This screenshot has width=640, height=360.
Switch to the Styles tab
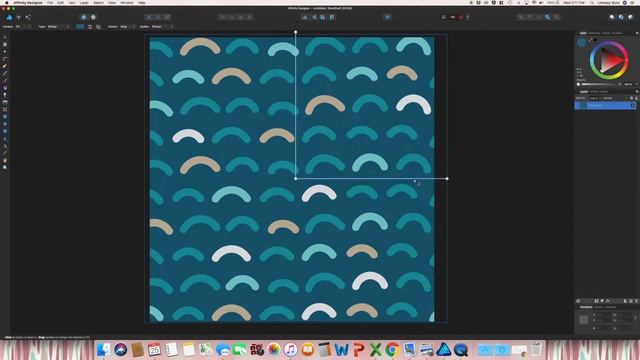pyautogui.click(x=604, y=91)
